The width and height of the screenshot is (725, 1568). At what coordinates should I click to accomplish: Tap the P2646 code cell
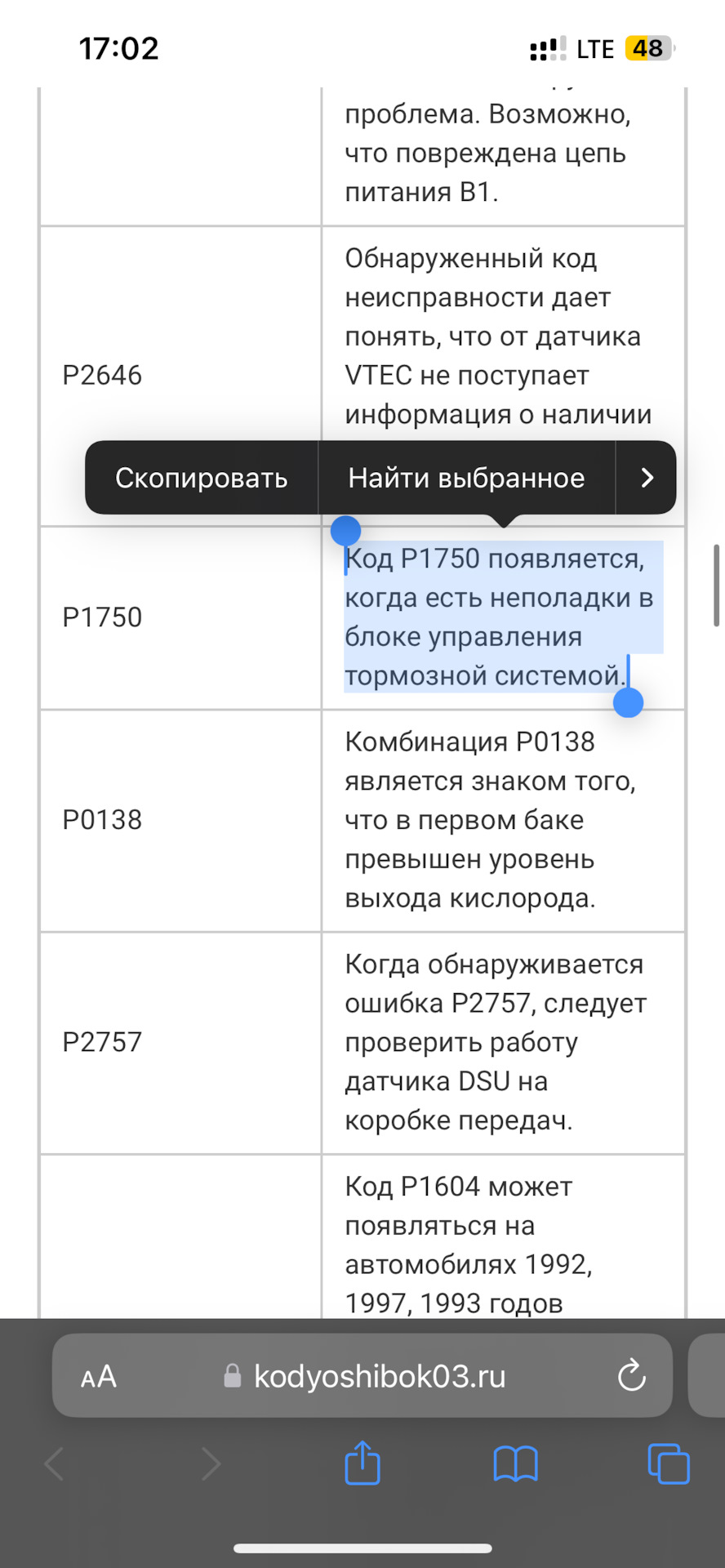pyautogui.click(x=102, y=376)
